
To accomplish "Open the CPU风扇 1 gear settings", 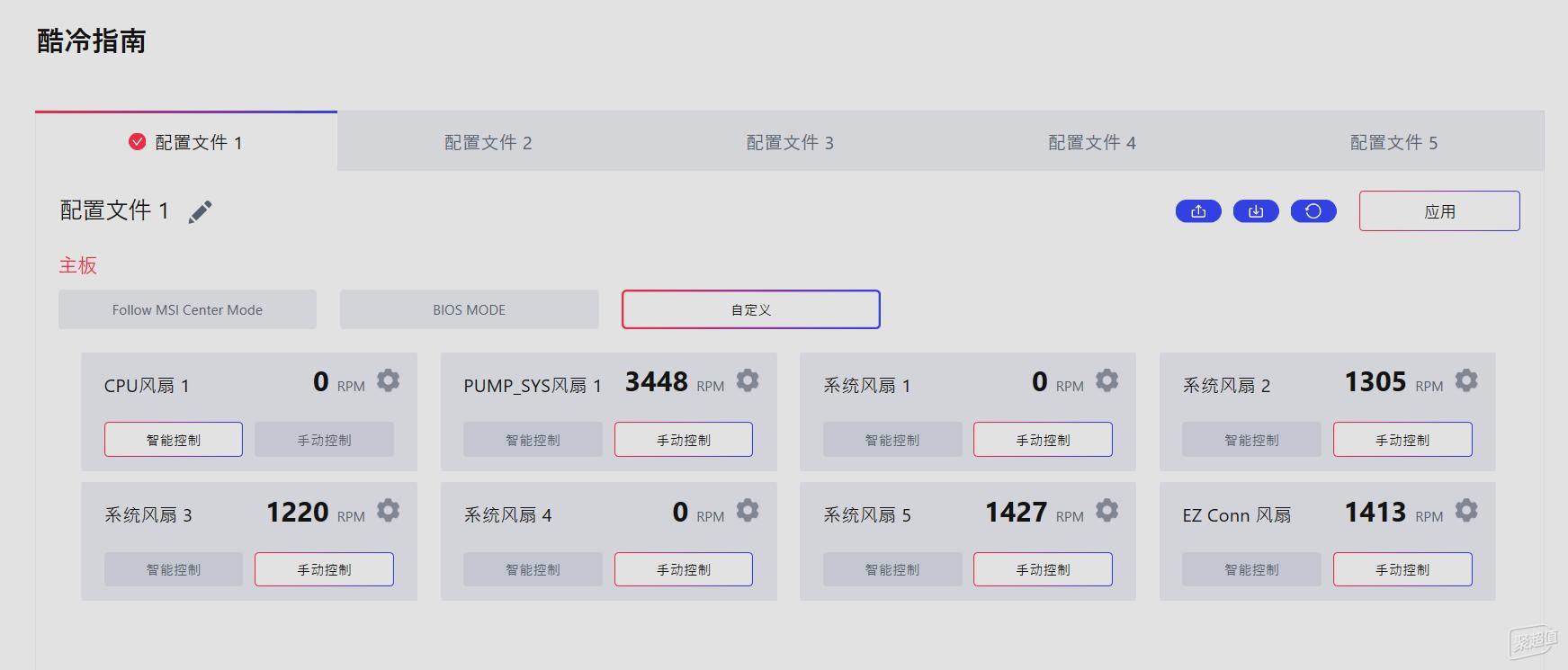I will click(388, 381).
